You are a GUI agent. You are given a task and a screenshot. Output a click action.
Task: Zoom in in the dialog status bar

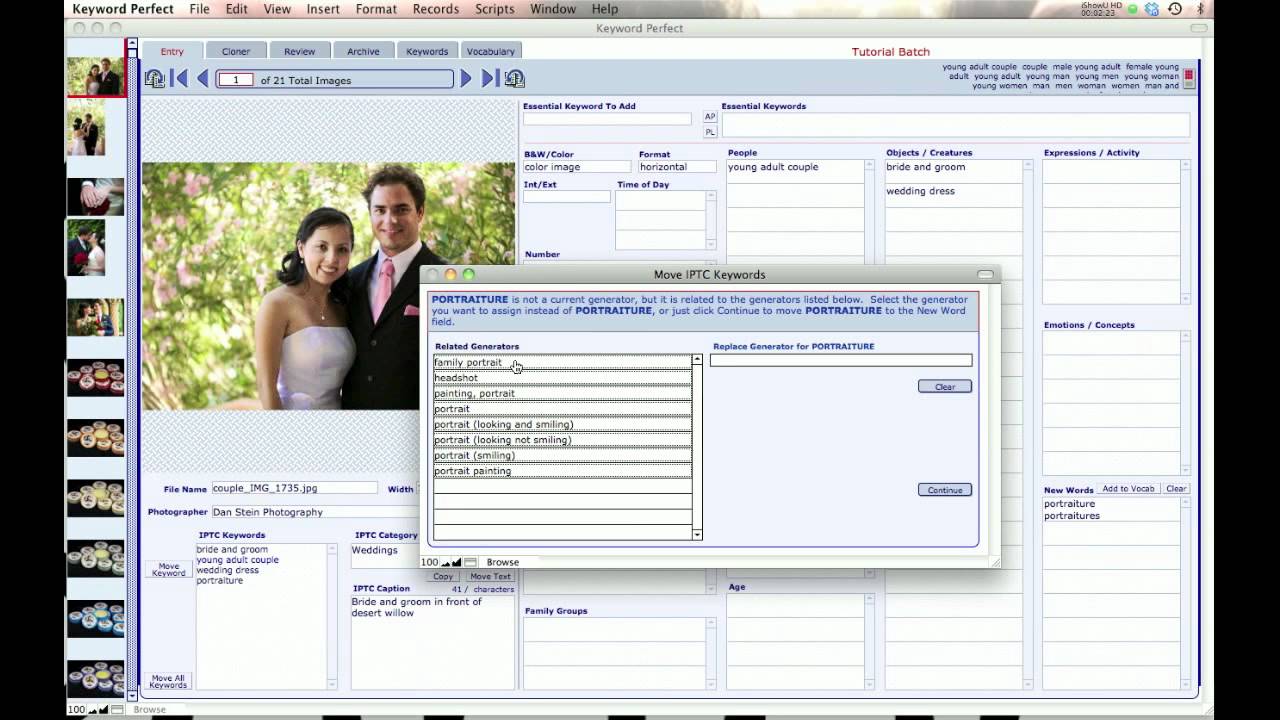click(457, 562)
